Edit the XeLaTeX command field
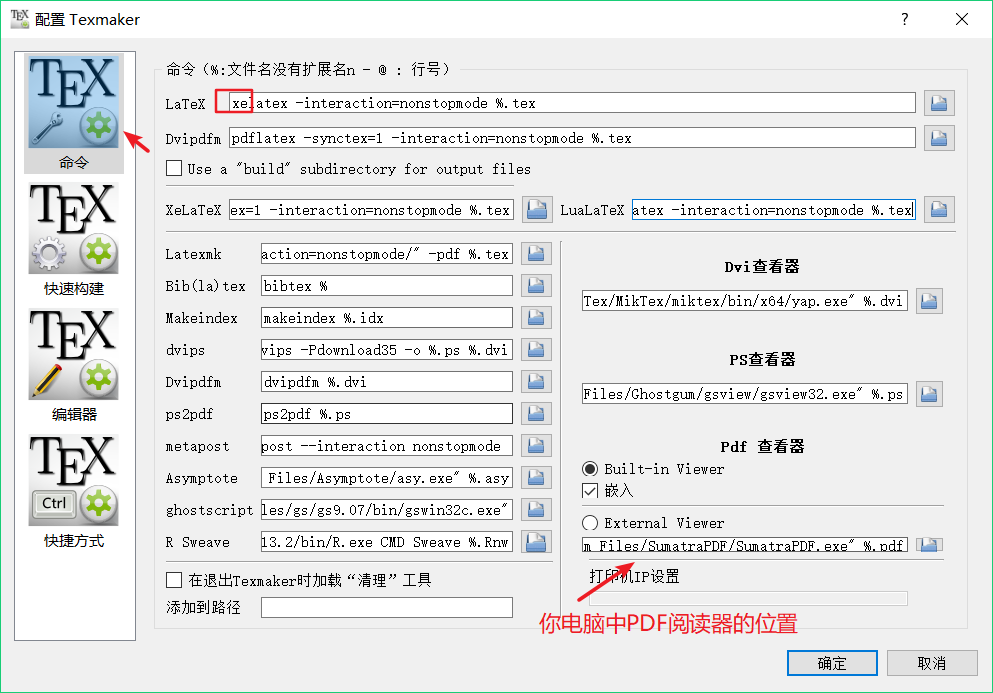The width and height of the screenshot is (993, 693). [x=370, y=210]
